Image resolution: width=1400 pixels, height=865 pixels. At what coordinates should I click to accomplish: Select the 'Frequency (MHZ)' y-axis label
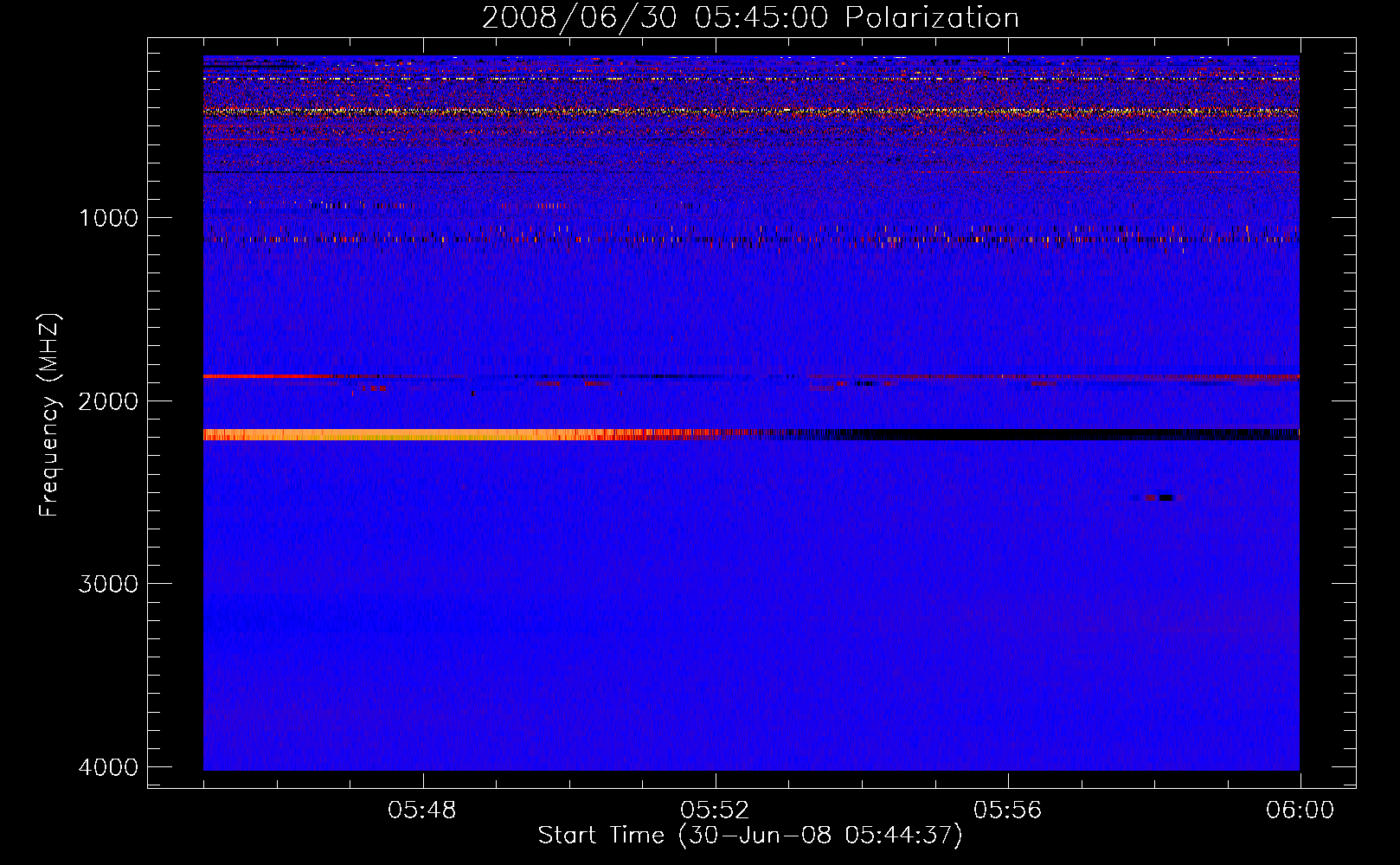pos(49,415)
